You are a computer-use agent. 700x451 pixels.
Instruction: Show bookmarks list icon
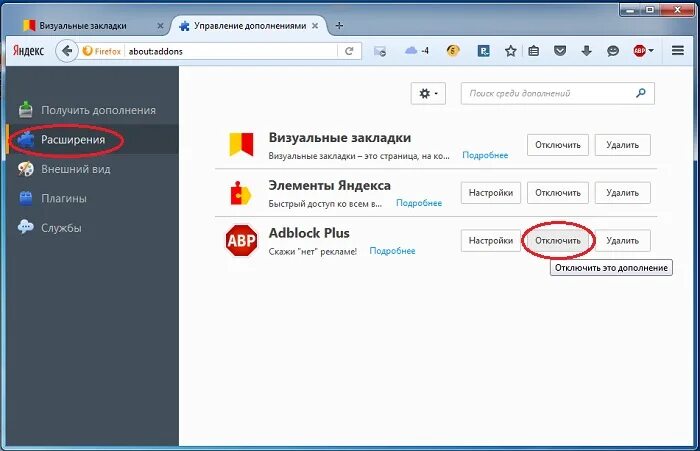click(533, 51)
